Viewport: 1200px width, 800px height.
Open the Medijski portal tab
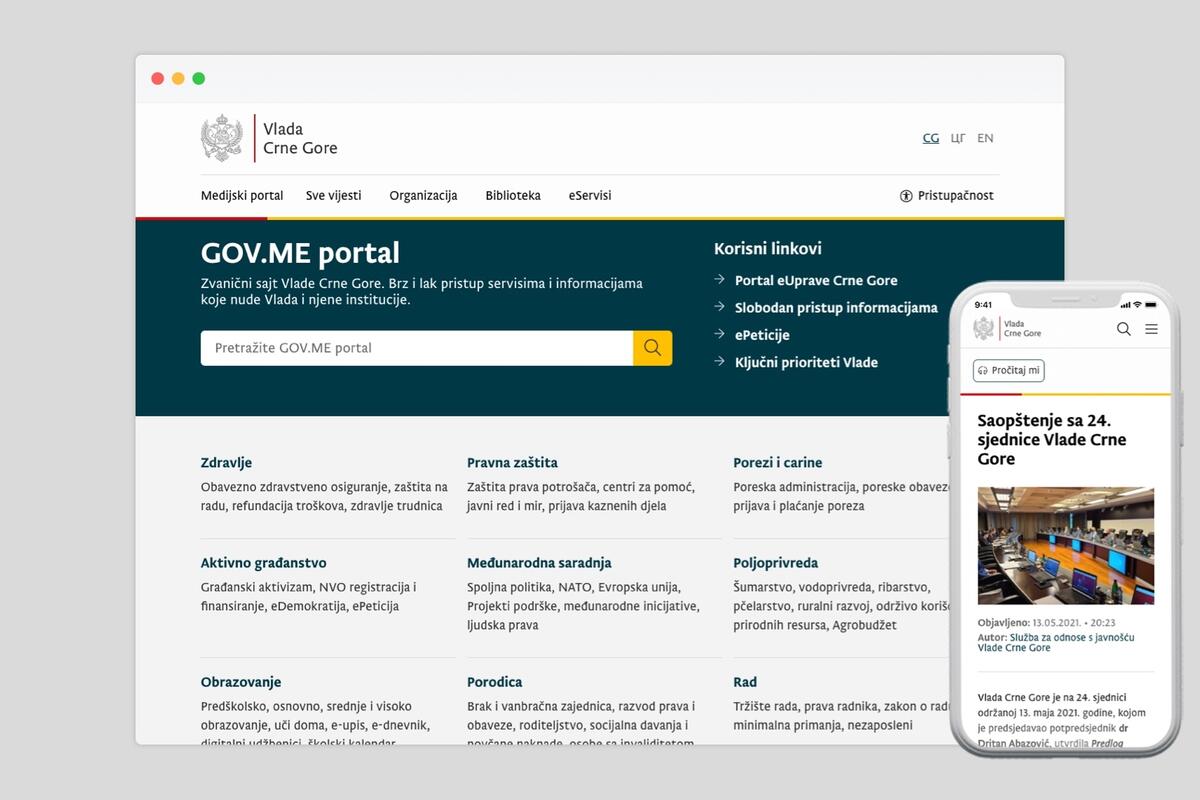pos(242,196)
